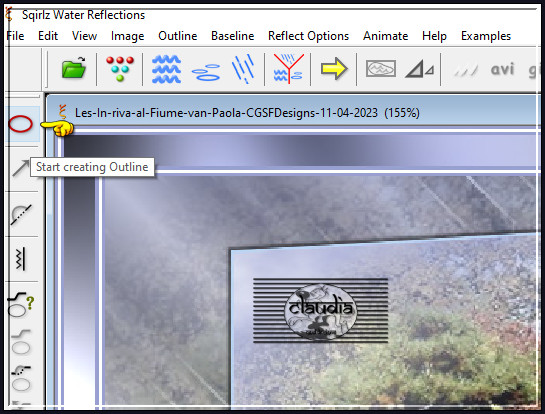
Task: Open the Help menu
Action: [x=434, y=36]
